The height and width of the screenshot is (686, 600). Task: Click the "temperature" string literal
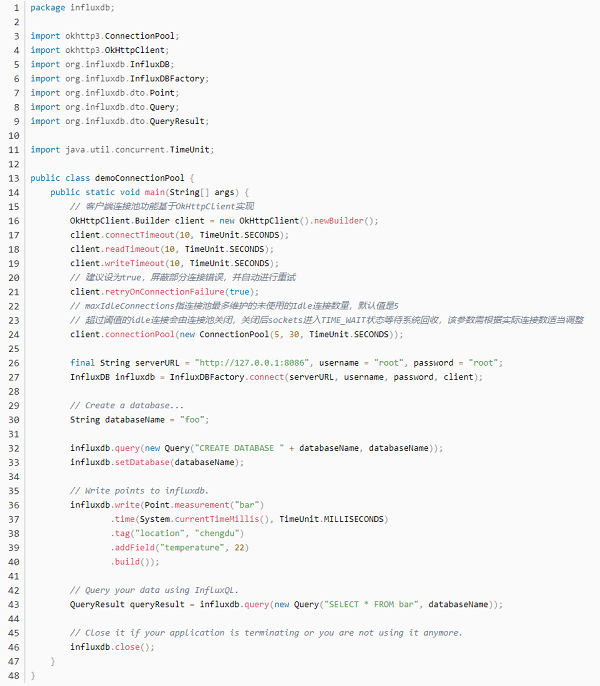point(192,548)
